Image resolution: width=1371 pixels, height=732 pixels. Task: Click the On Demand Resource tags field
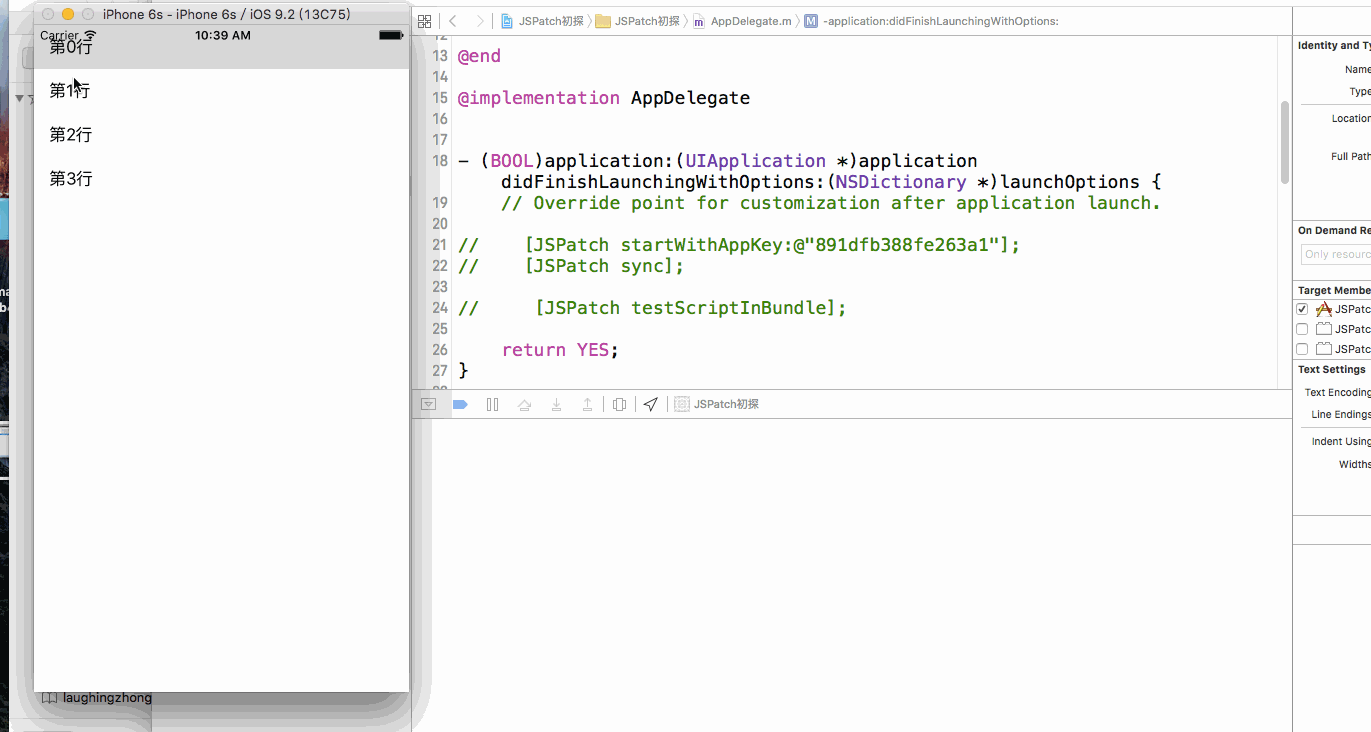(1335, 254)
